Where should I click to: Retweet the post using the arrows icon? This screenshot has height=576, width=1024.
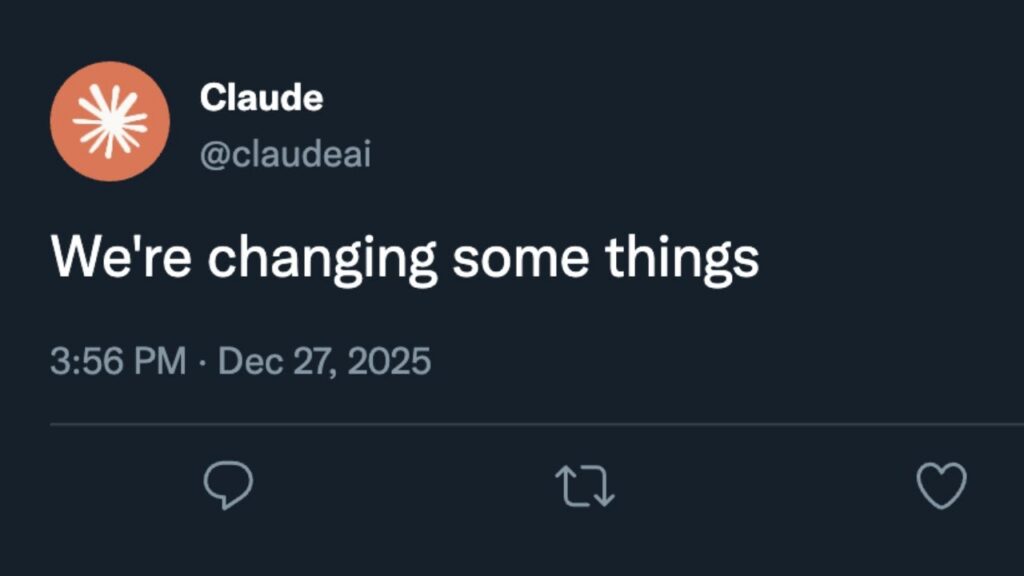click(585, 486)
